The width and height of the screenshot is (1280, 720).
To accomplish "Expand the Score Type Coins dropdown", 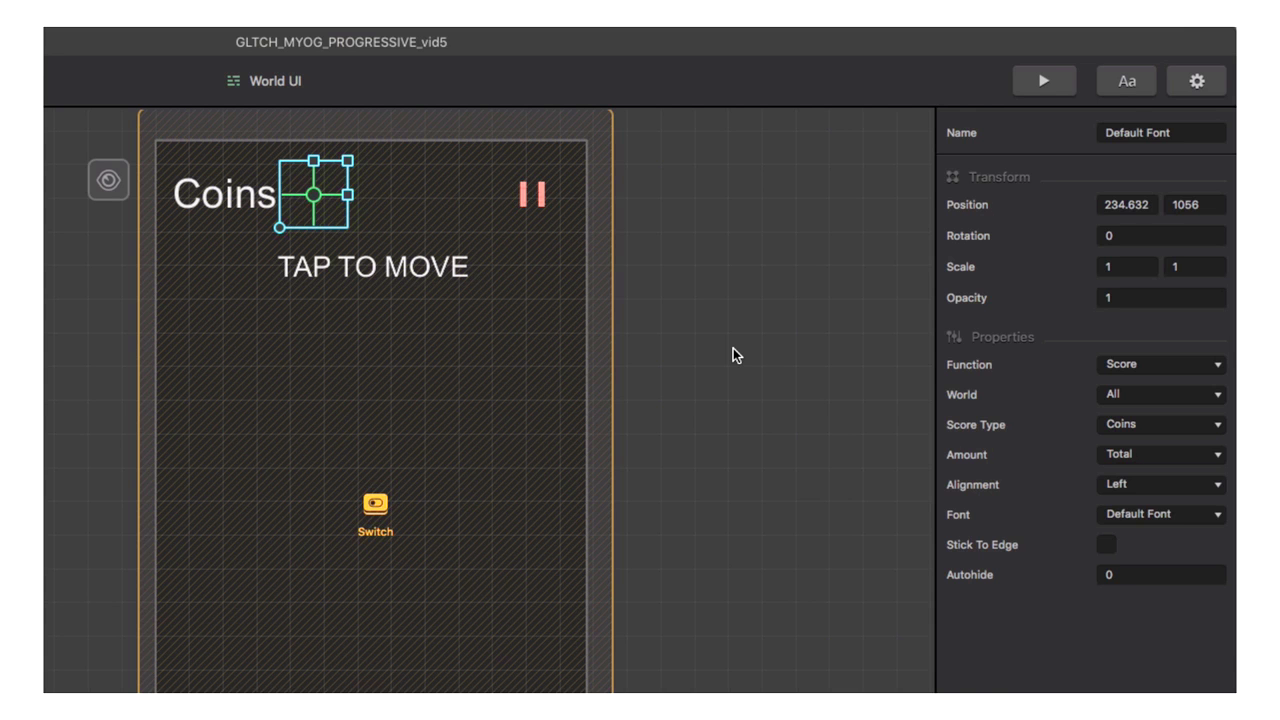I will tap(1161, 425).
